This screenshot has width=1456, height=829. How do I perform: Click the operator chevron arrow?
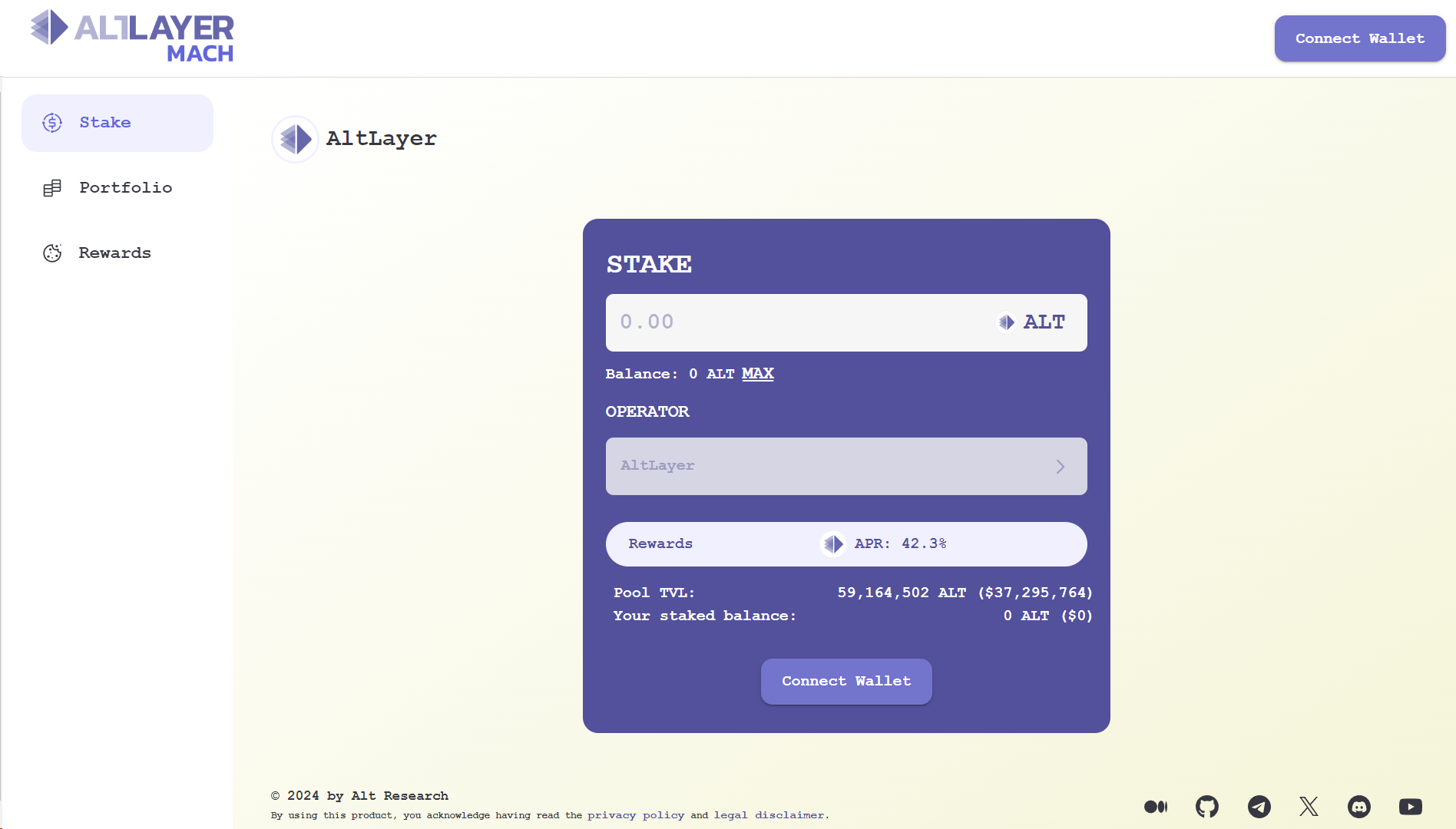pos(1061,467)
